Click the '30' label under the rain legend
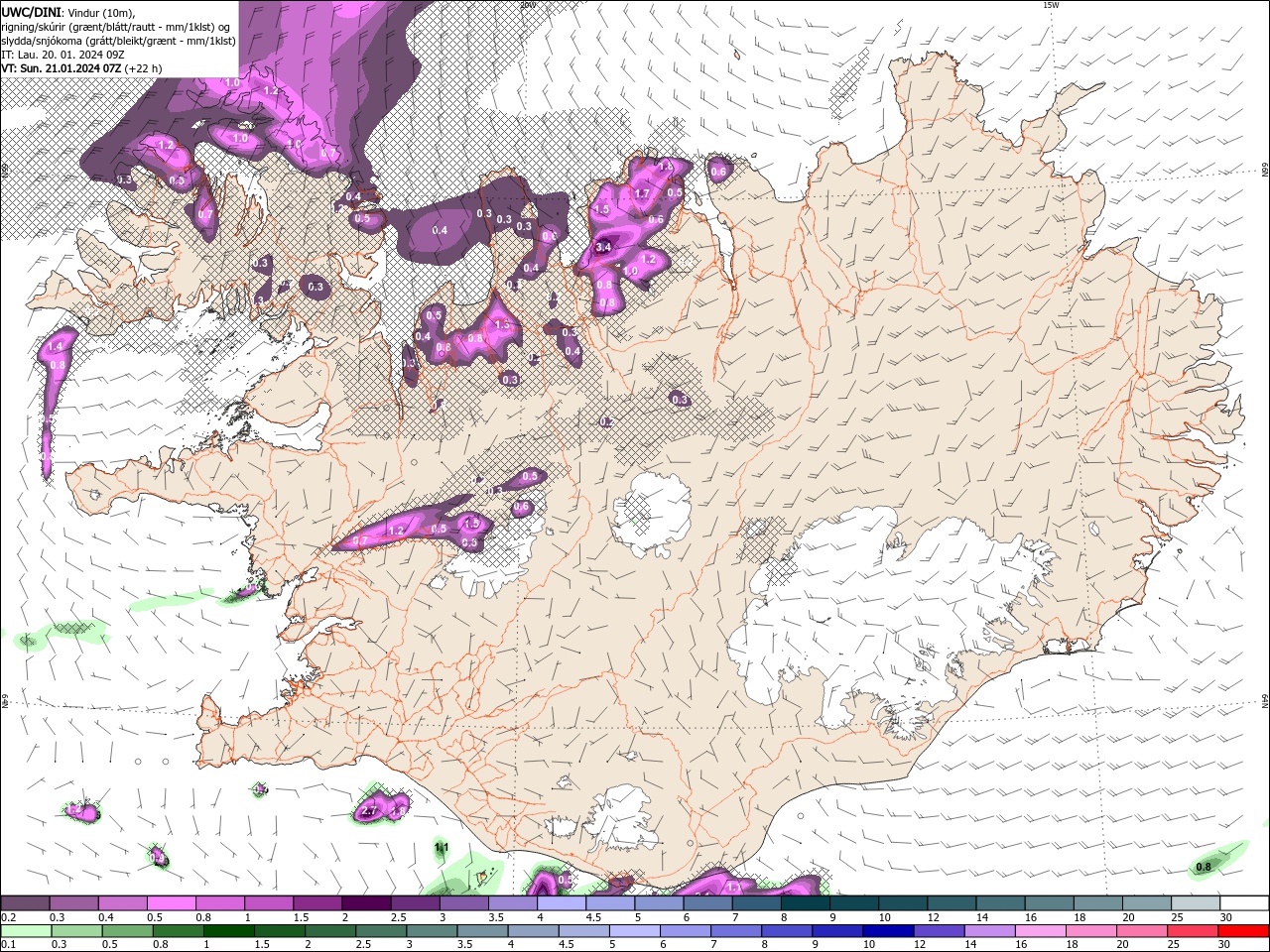Screen dimensions: 1270x952 point(1225,945)
